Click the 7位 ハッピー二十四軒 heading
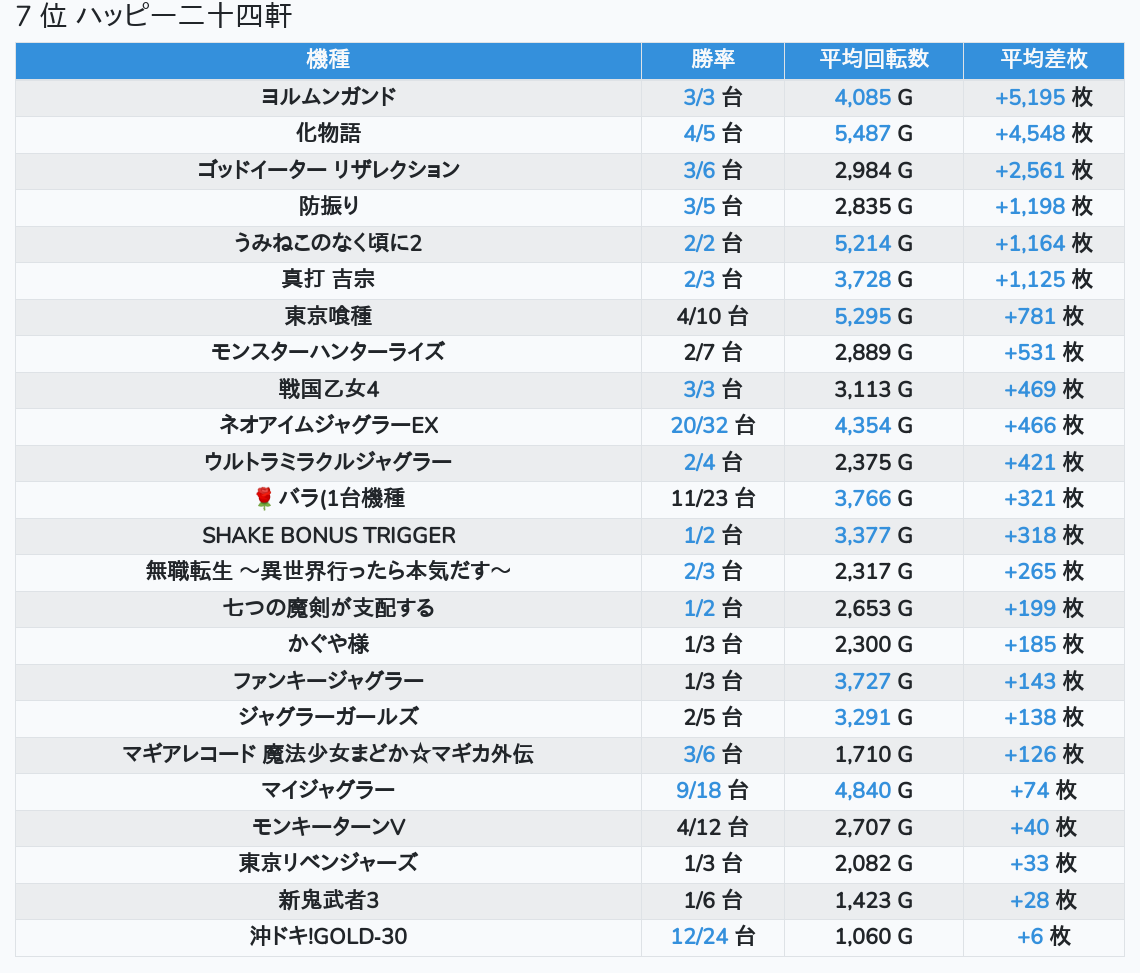The width and height of the screenshot is (1140, 973). coord(154,17)
